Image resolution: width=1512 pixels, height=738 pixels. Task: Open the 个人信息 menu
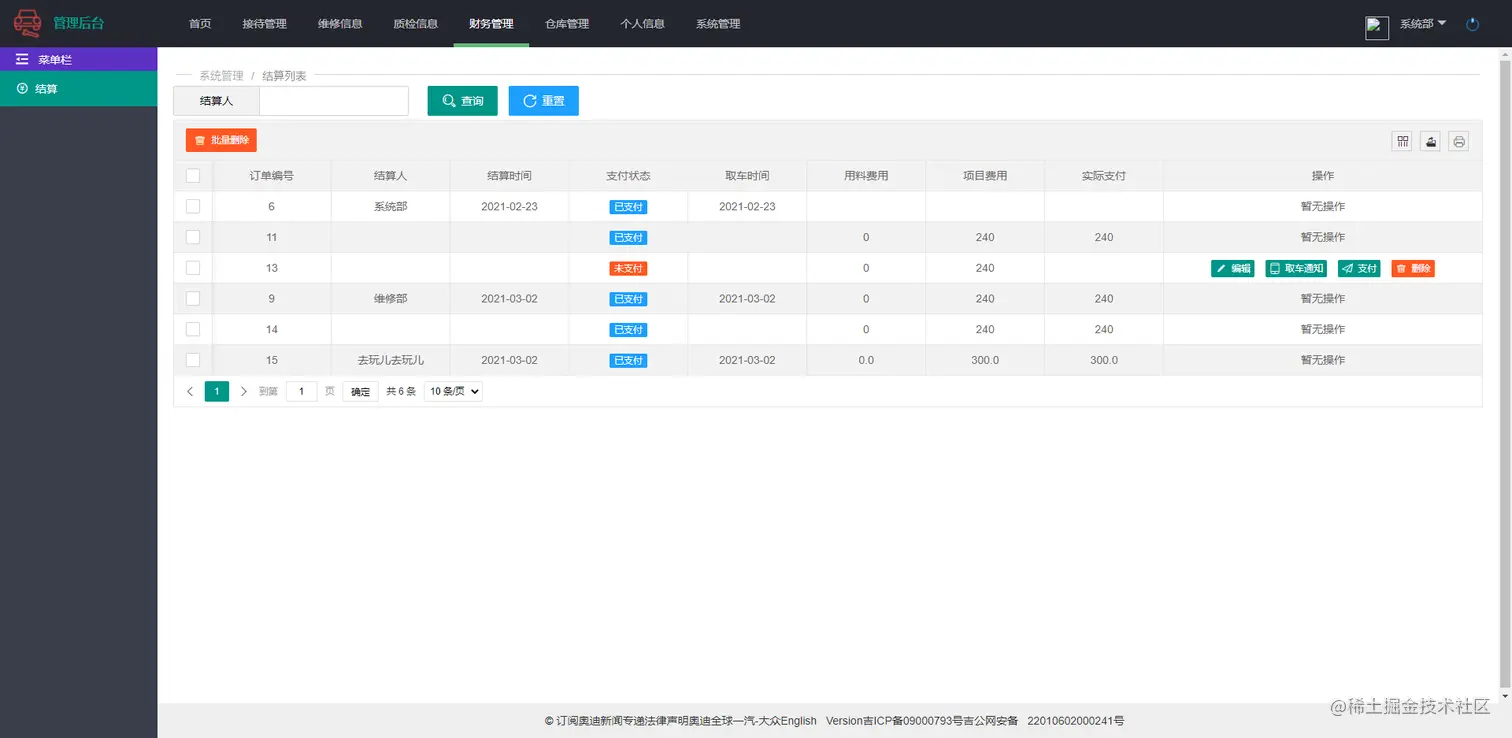tap(642, 24)
